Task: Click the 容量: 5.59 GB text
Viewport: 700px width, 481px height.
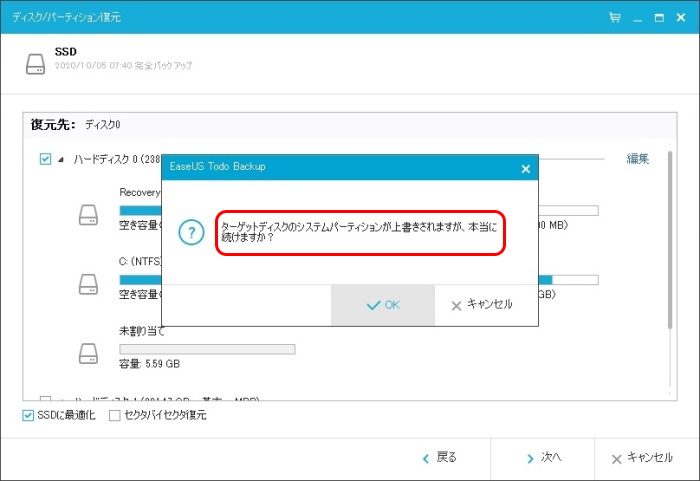Action: pyautogui.click(x=150, y=364)
